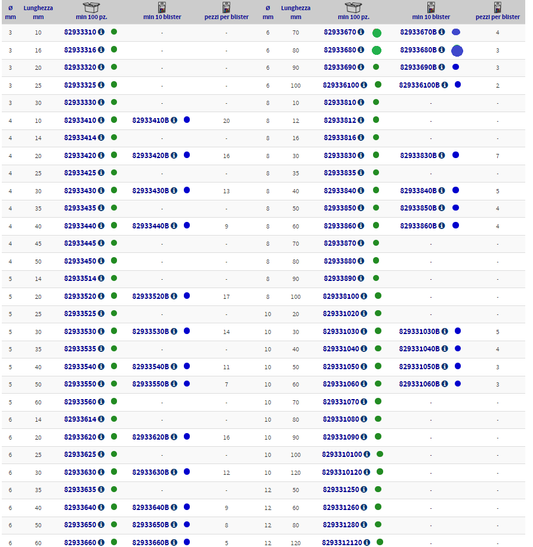The width and height of the screenshot is (533, 547).
Task: Show info for article 8293310100
Action: tap(367, 454)
